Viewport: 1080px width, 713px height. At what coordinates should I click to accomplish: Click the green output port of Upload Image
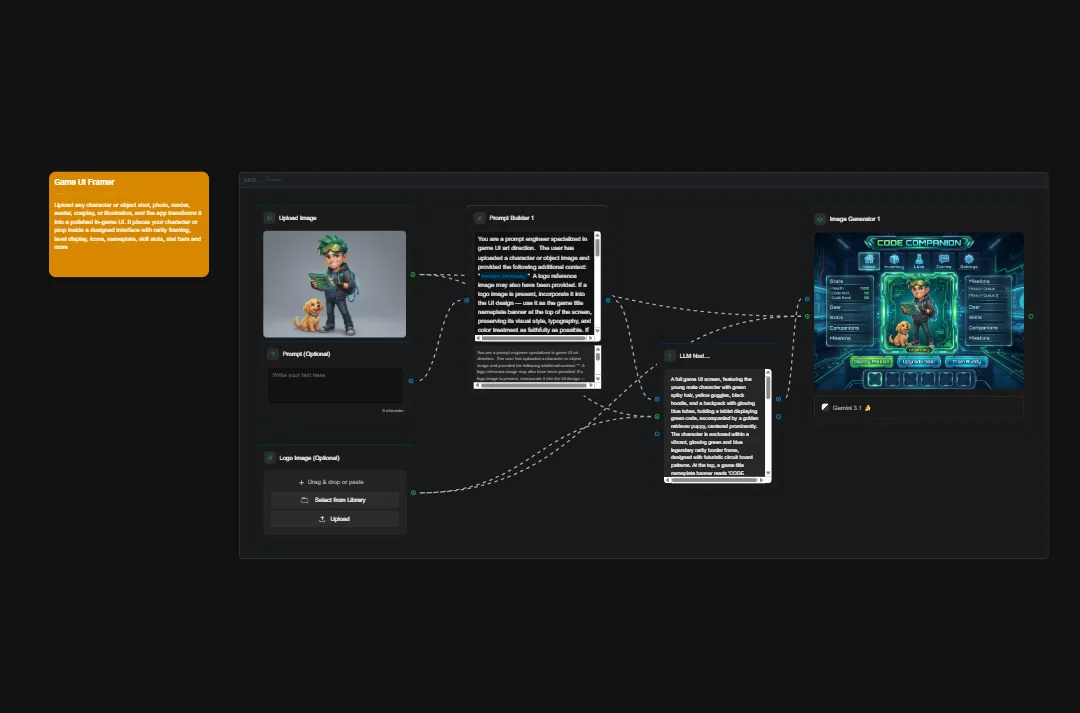(x=413, y=274)
